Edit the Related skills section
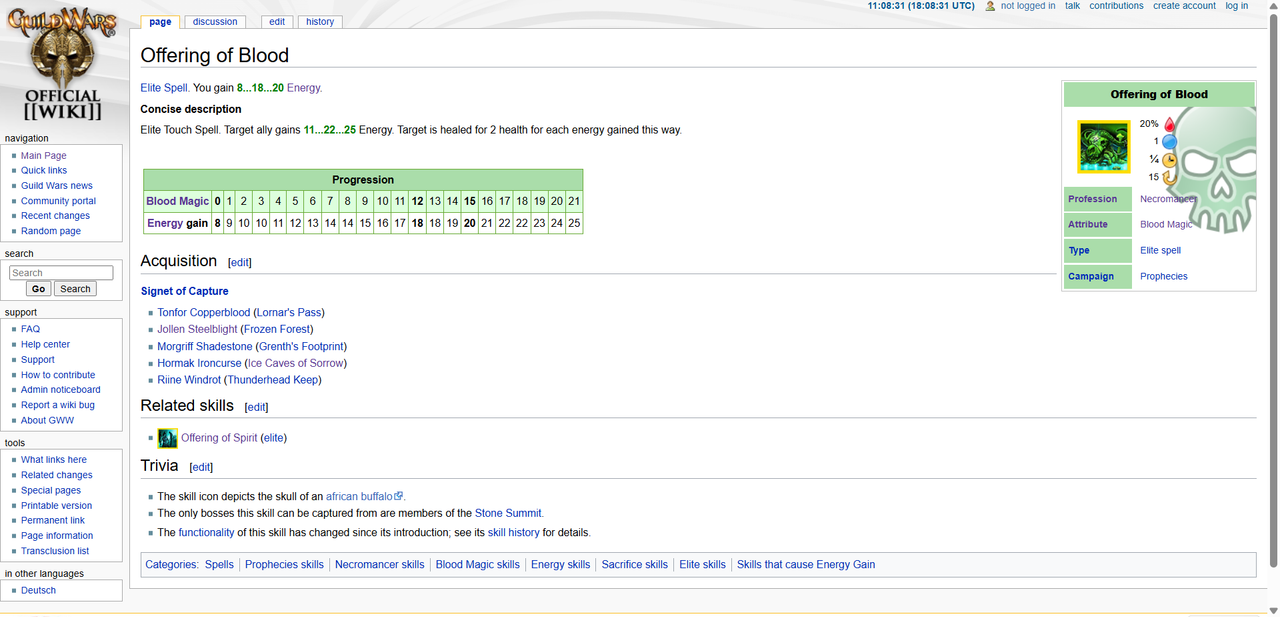1280x617 pixels. point(257,408)
